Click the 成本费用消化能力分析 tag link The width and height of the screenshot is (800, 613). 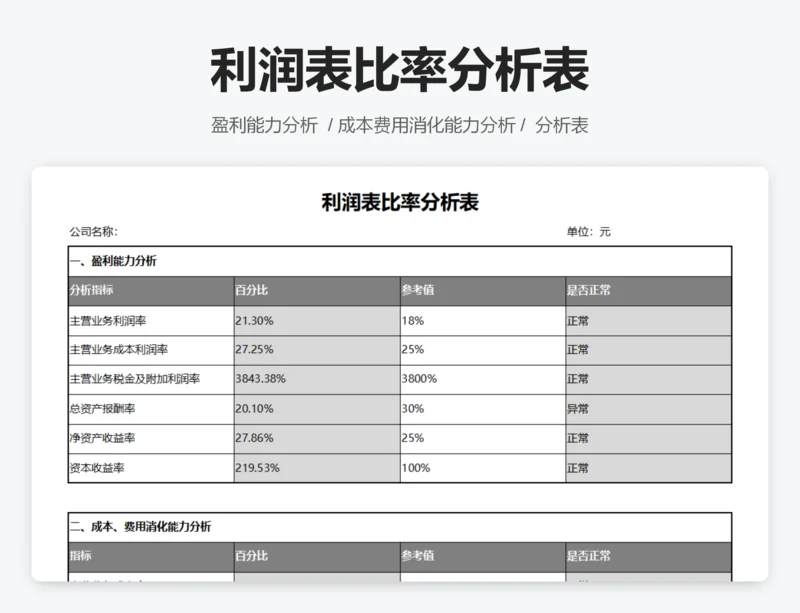[x=427, y=125]
